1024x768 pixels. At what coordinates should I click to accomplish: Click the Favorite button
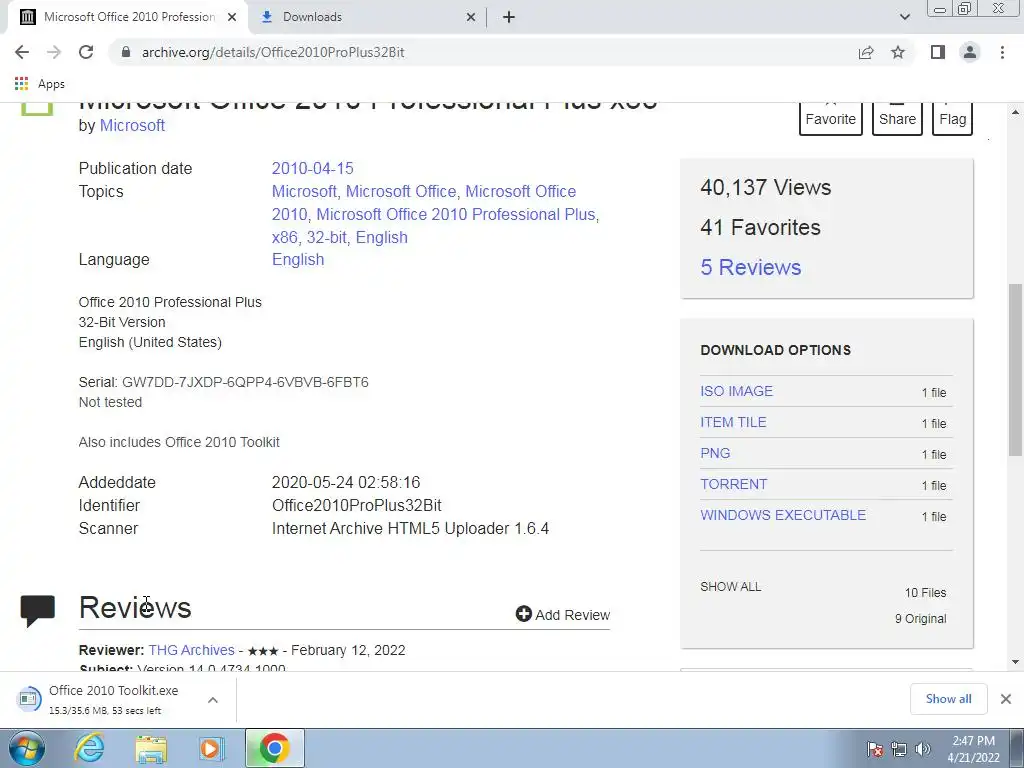click(x=831, y=118)
